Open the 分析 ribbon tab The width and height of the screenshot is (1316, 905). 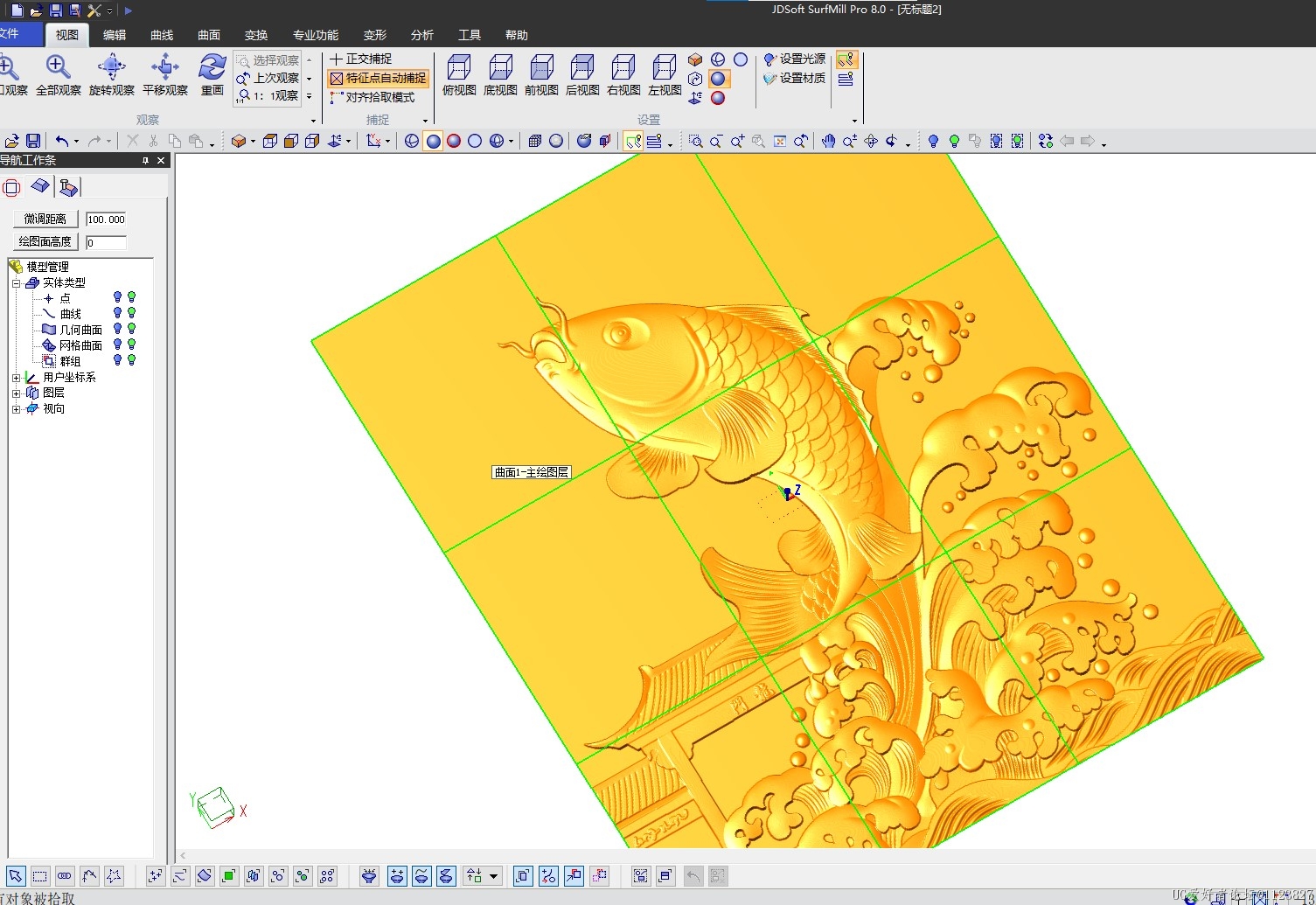[x=422, y=35]
